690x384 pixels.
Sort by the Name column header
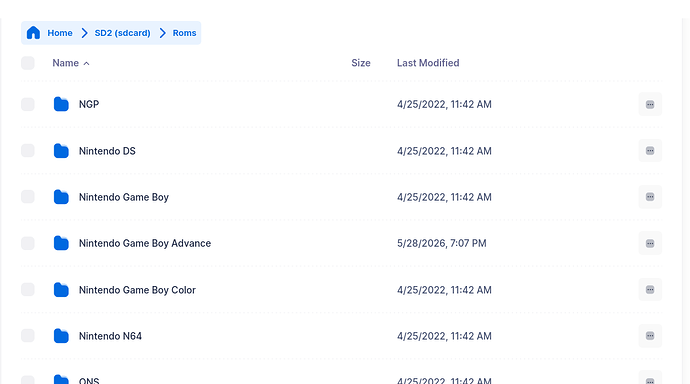coord(66,63)
